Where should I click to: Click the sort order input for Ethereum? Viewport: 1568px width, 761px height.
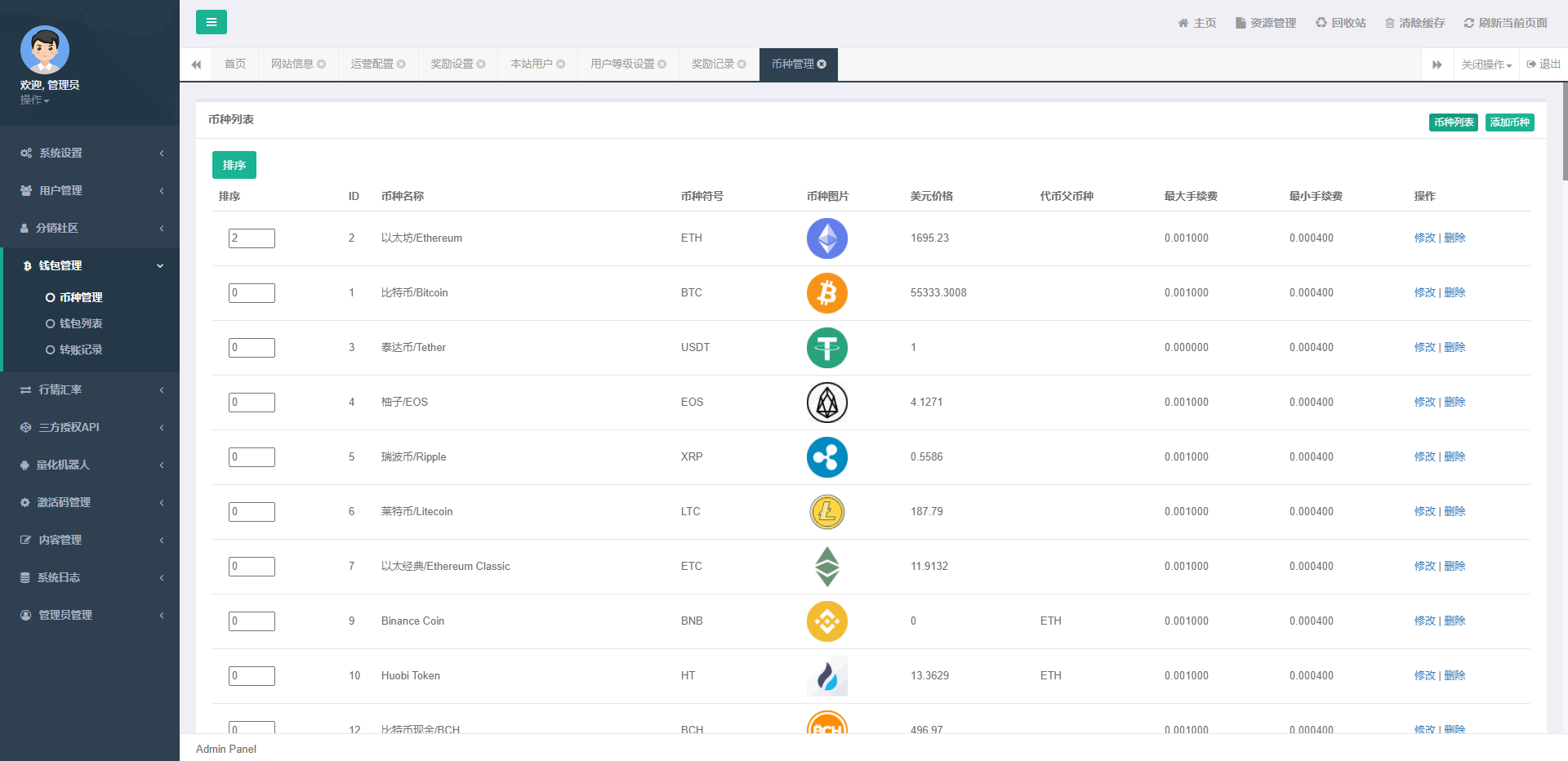pyautogui.click(x=252, y=238)
